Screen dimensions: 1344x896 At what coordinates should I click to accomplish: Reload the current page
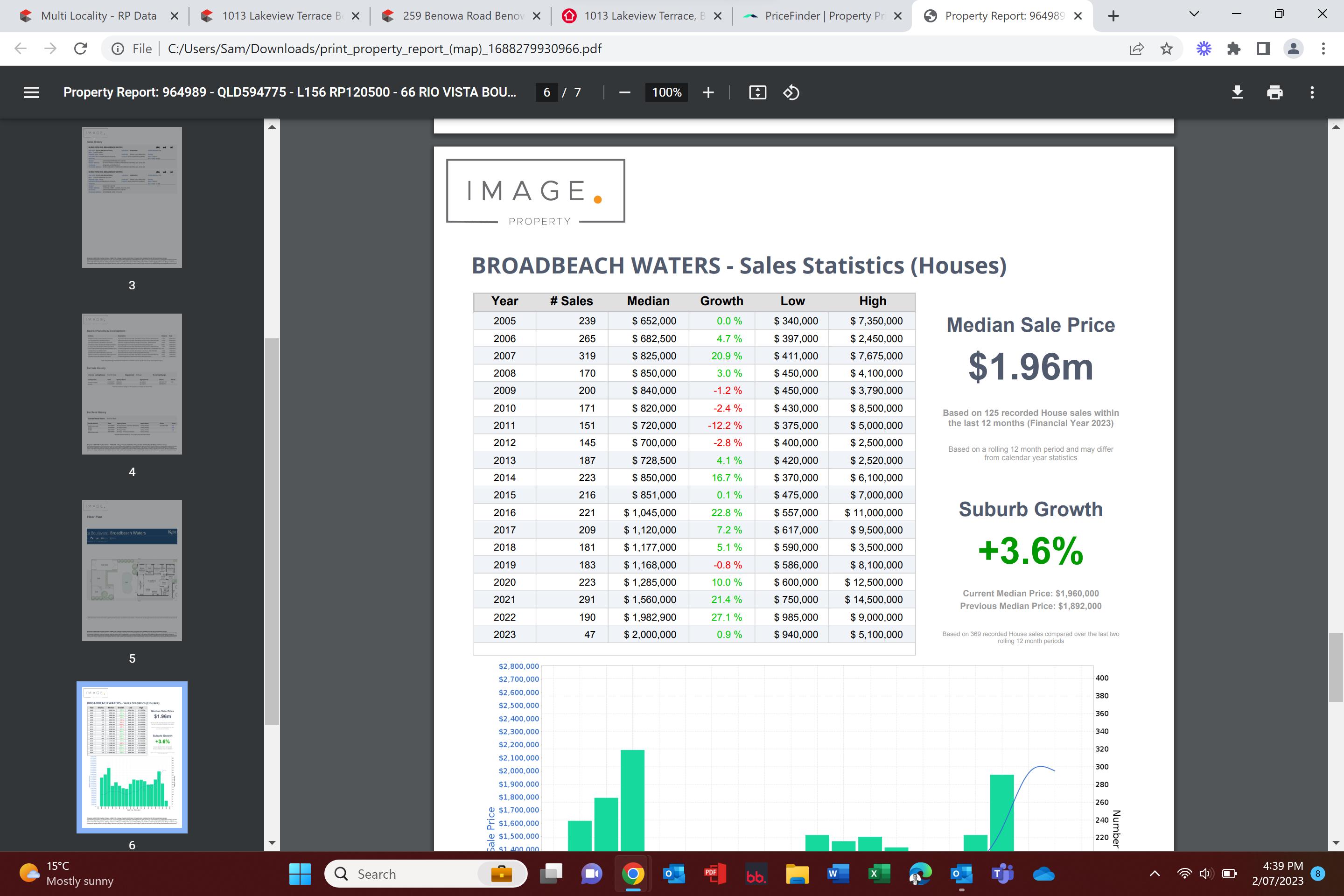81,49
